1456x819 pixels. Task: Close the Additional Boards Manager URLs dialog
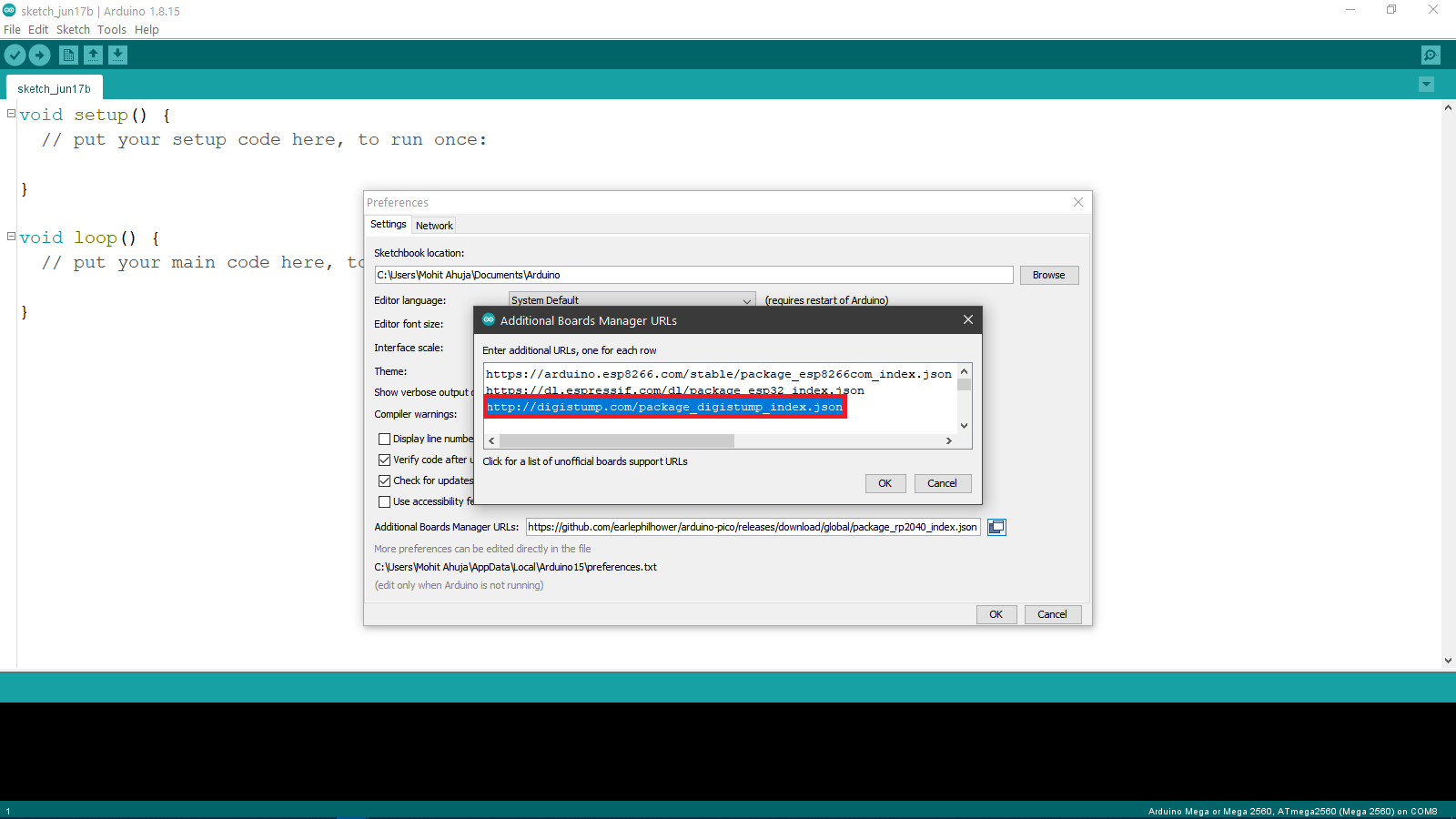pyautogui.click(x=968, y=319)
